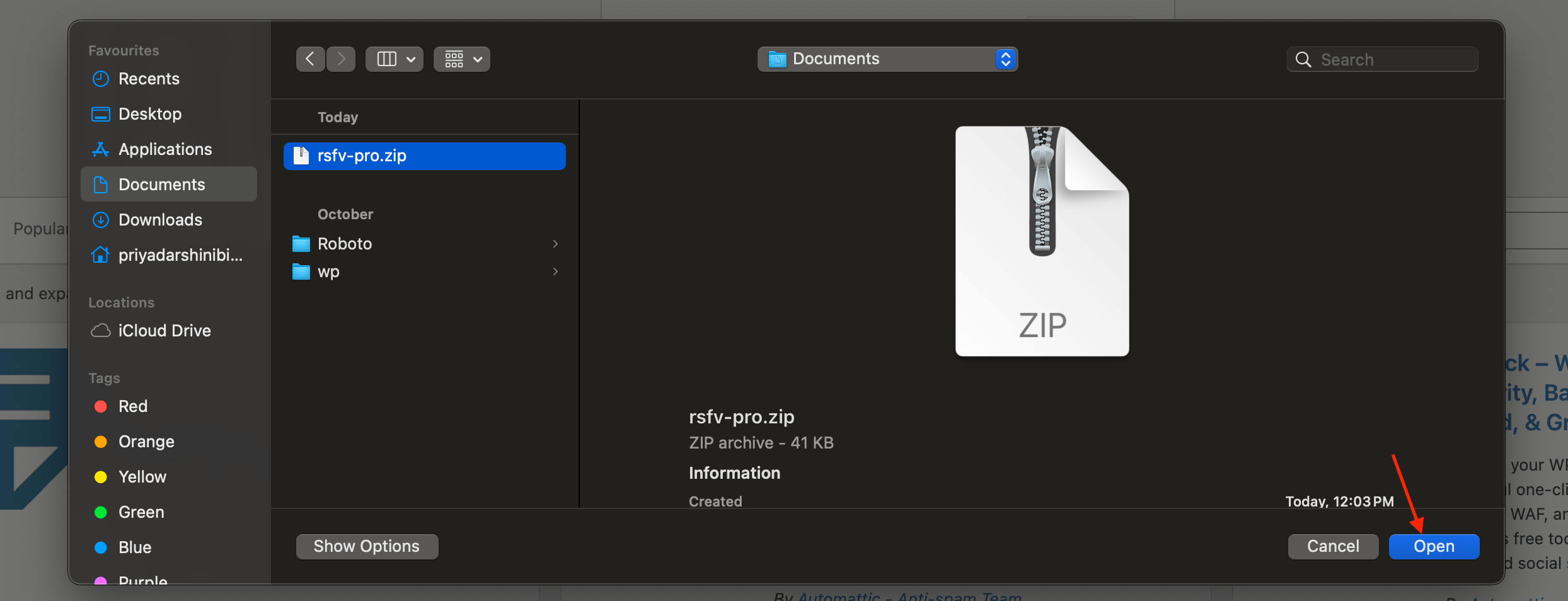This screenshot has height=601, width=1568.
Task: Click the forward navigation arrow
Action: (341, 59)
